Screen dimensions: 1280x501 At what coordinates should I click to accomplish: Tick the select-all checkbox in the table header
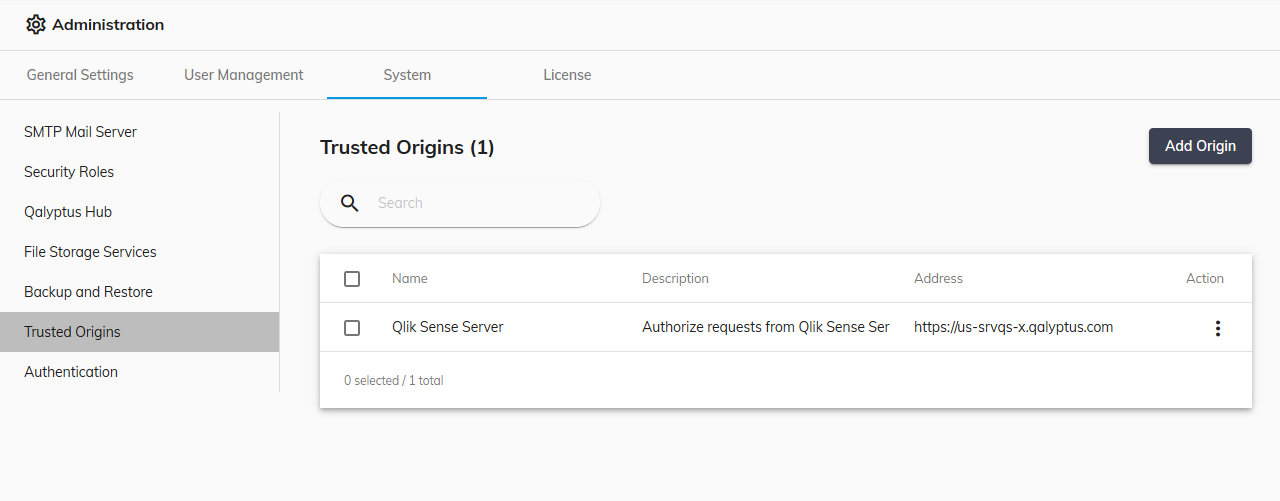click(352, 279)
